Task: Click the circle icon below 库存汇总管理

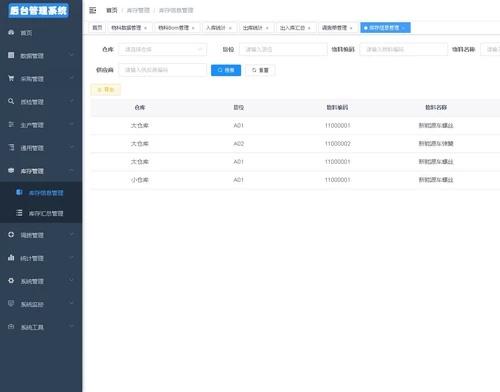Action: 11,235
